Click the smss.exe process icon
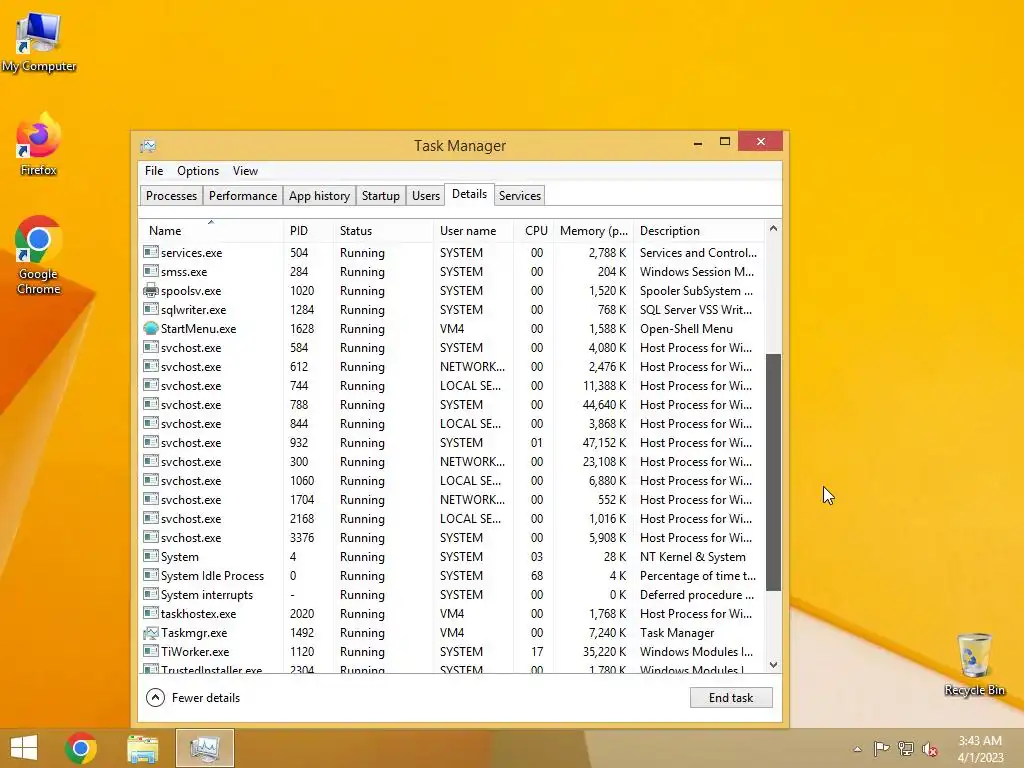Viewport: 1024px width, 768px height. 151,271
